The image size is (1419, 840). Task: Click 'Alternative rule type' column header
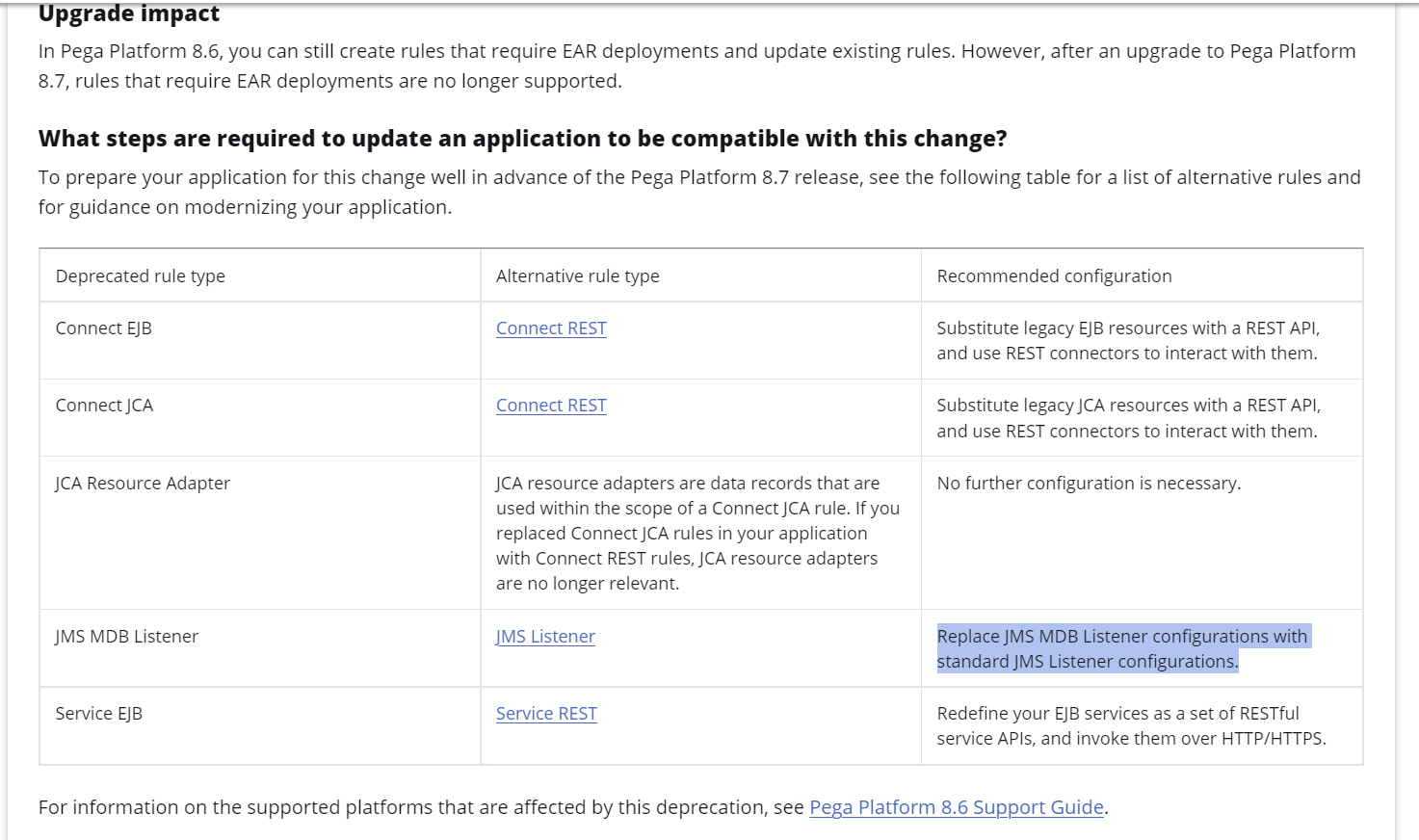coord(578,276)
